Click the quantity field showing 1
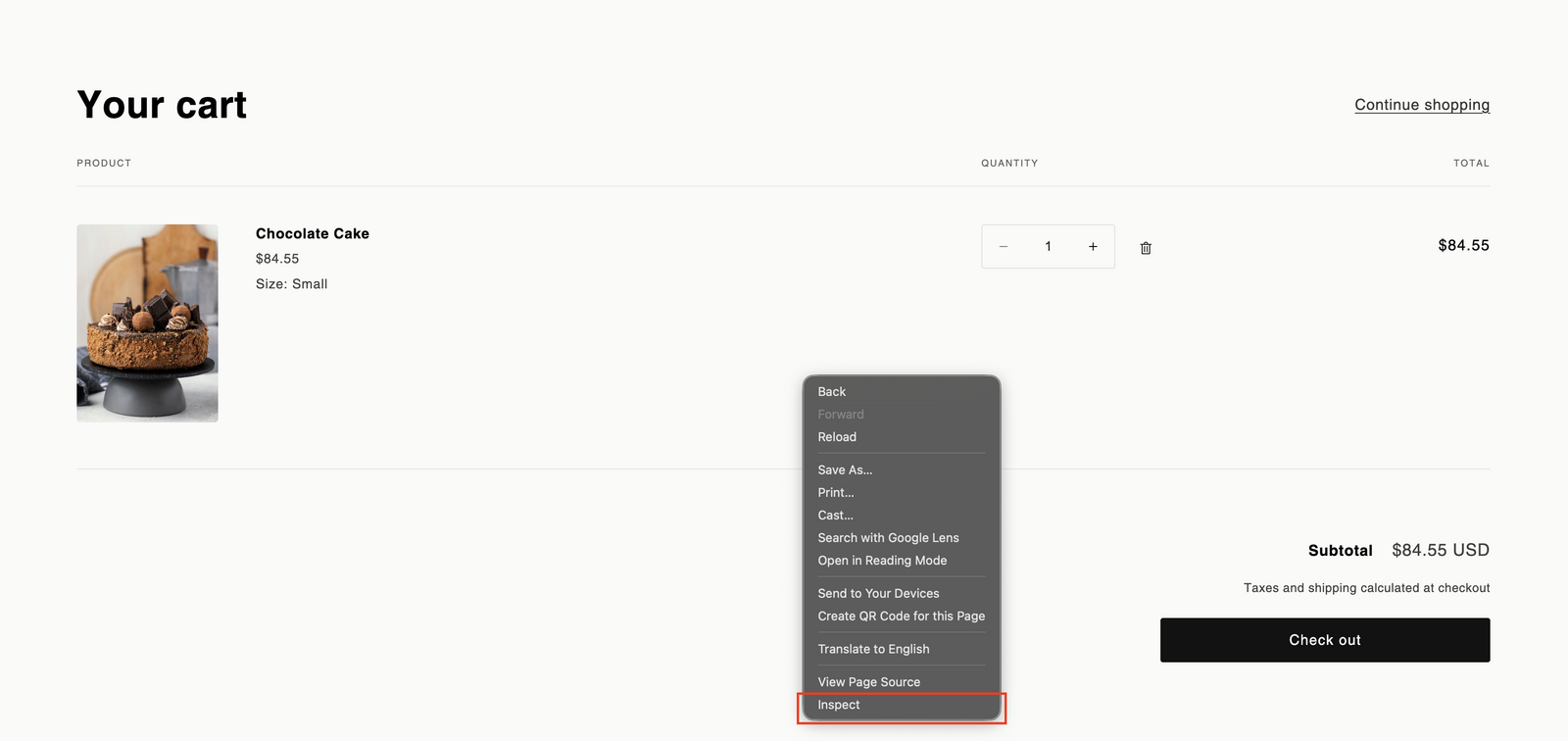 point(1048,247)
